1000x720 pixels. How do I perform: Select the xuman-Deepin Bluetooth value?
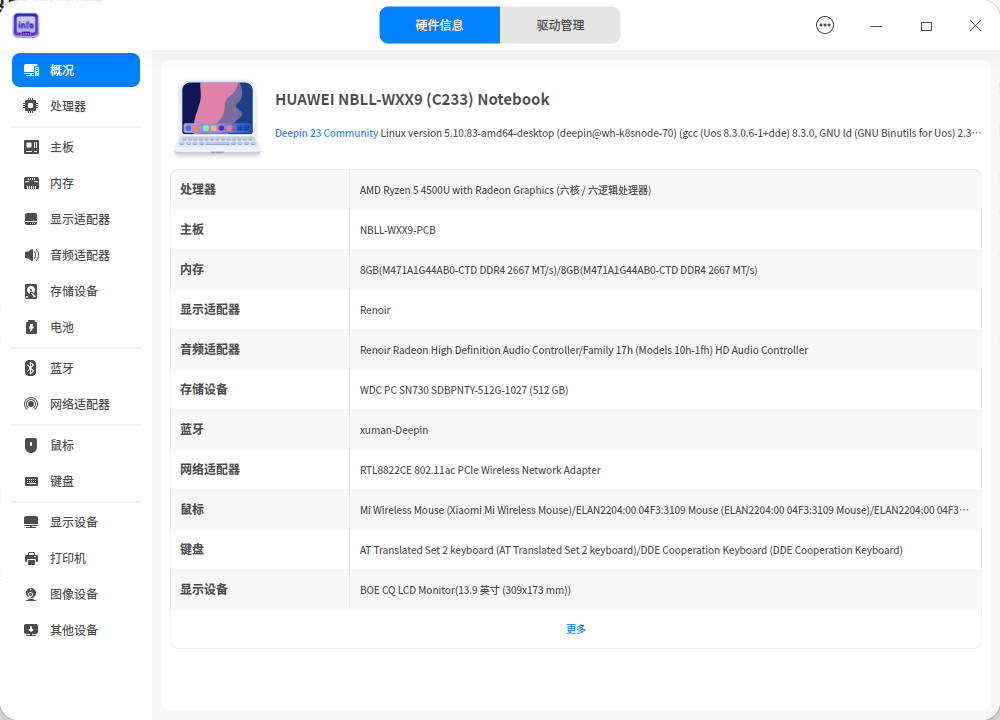point(393,430)
